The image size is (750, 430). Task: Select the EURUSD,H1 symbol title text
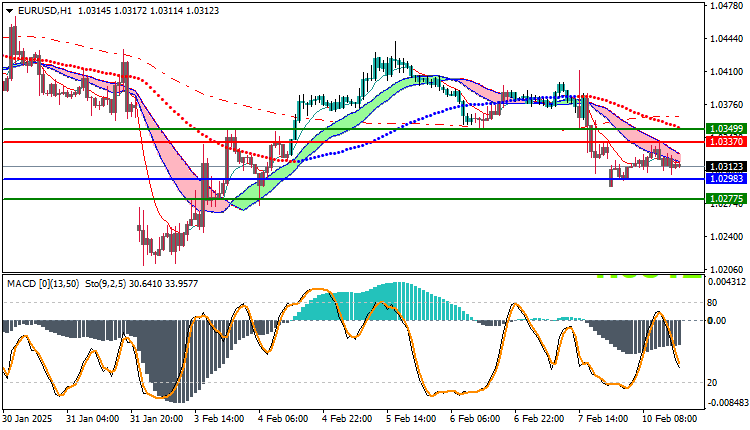44,11
